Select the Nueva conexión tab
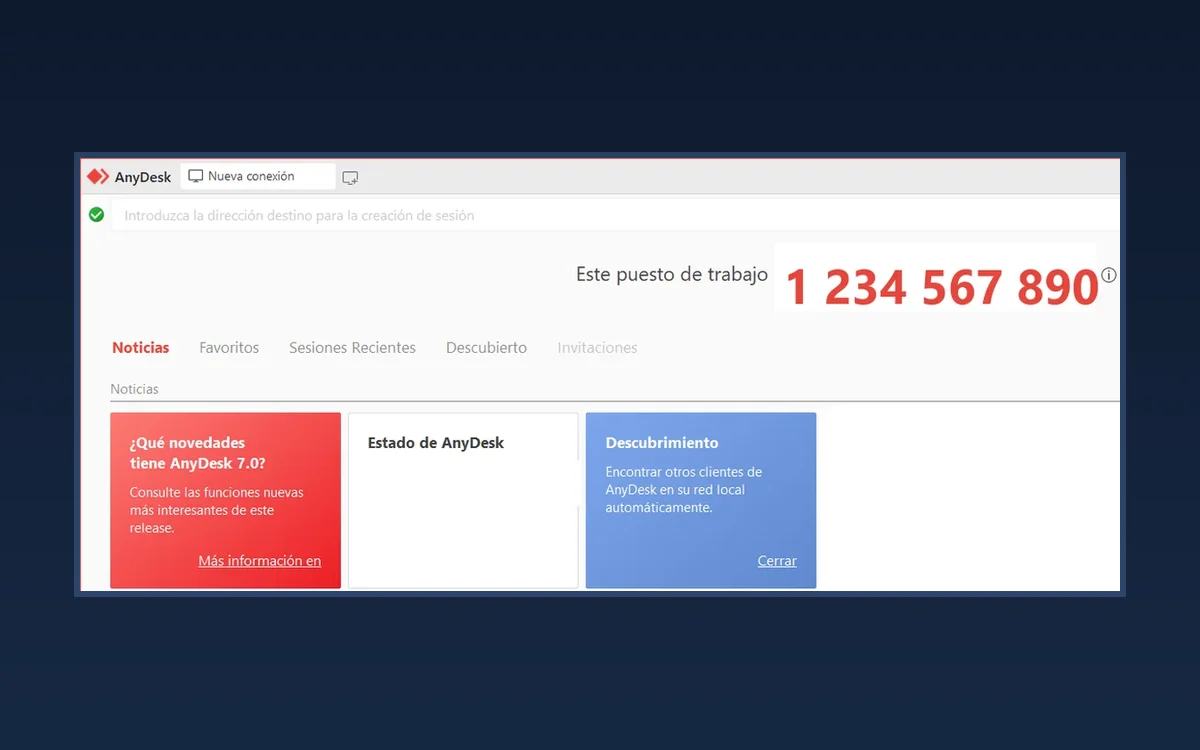The height and width of the screenshot is (750, 1200). click(x=258, y=176)
